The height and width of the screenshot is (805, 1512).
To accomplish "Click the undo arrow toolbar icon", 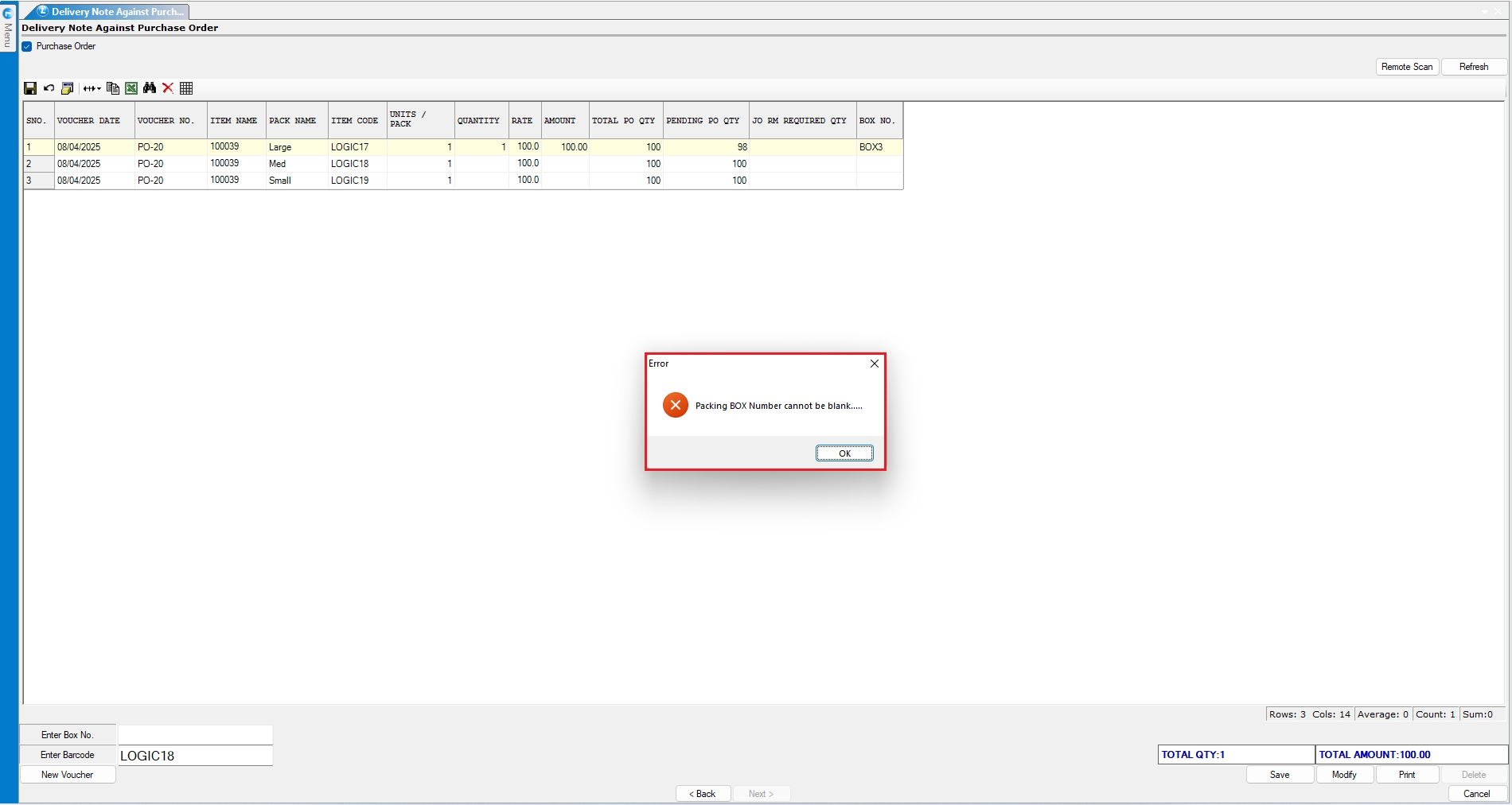I will pos(49,88).
